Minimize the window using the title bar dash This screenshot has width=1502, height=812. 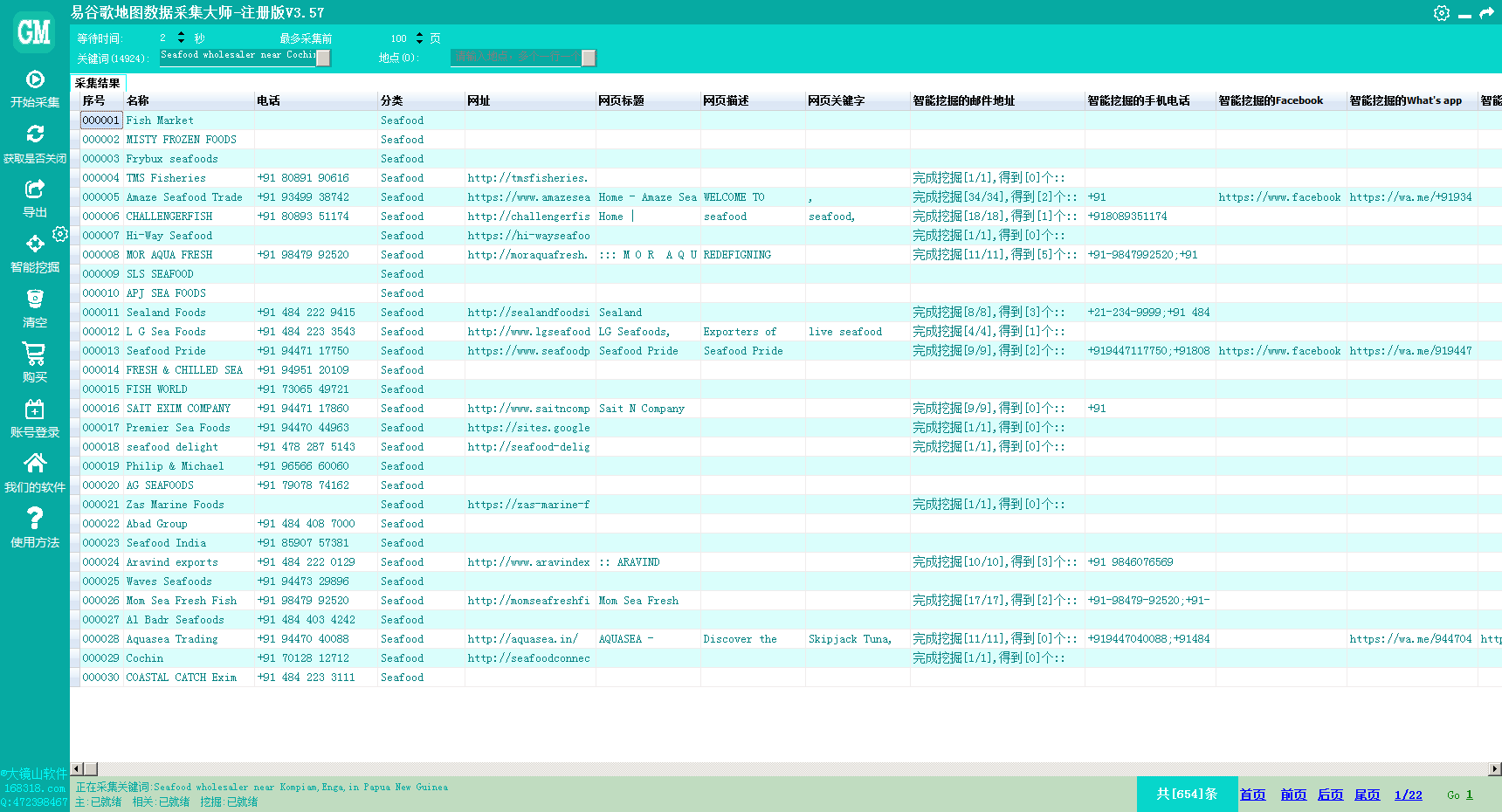click(1464, 16)
